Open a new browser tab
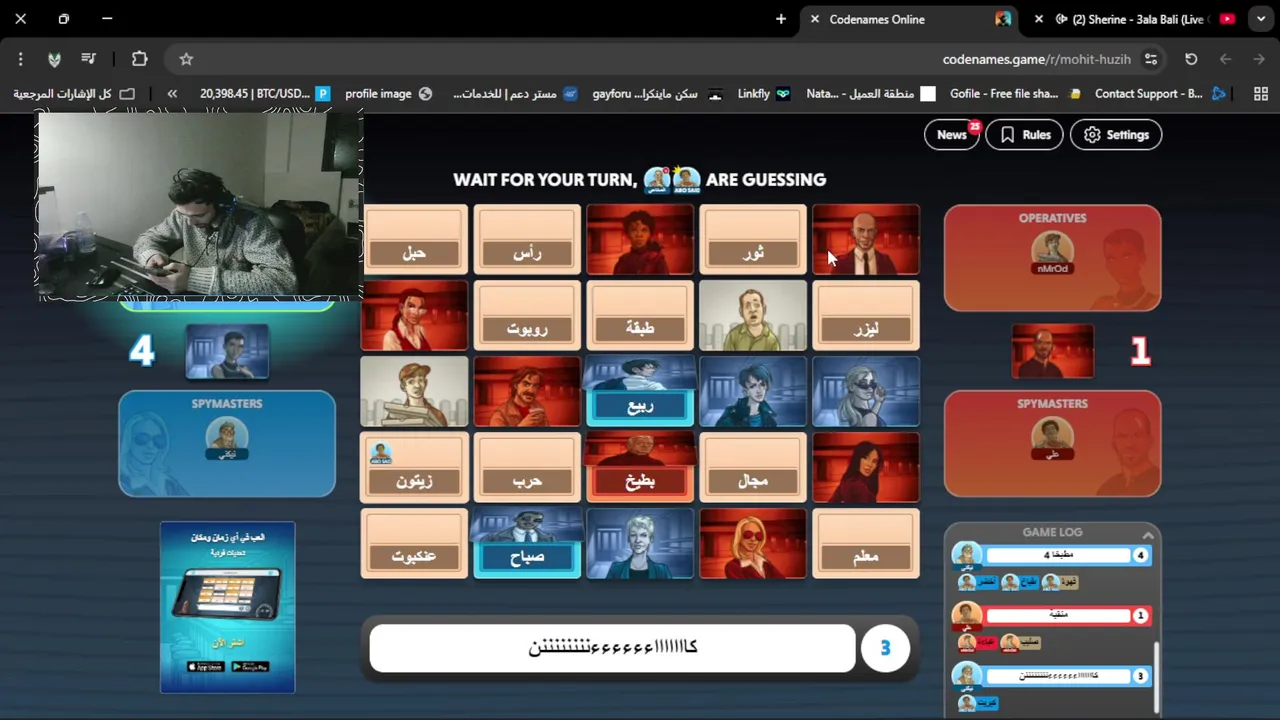1280x720 pixels. click(x=781, y=19)
